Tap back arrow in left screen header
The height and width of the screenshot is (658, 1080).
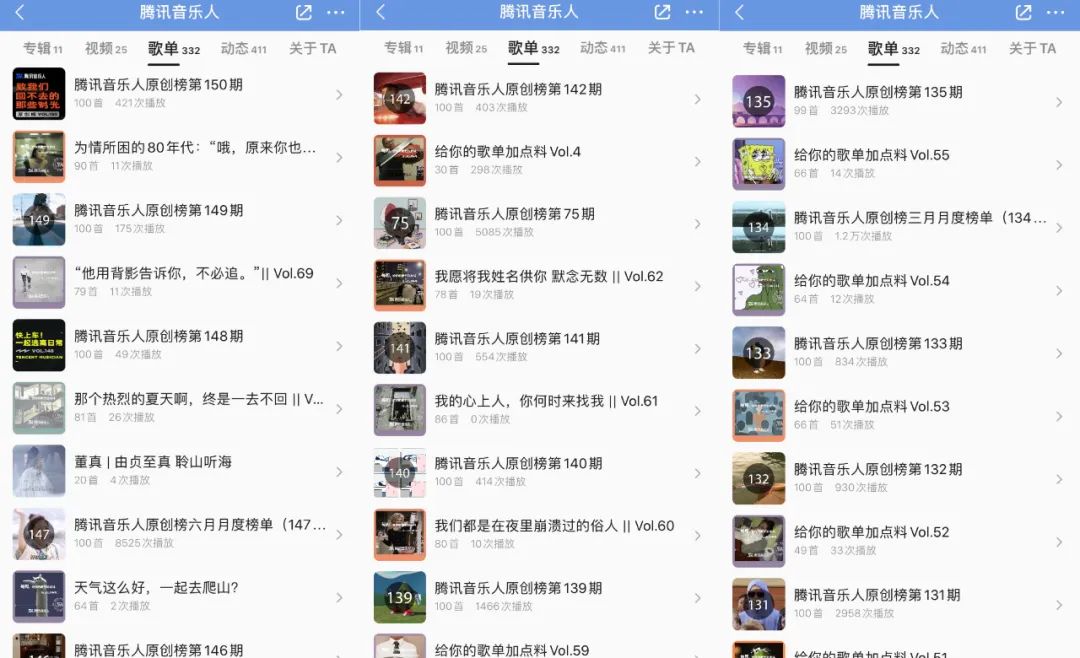[x=19, y=12]
